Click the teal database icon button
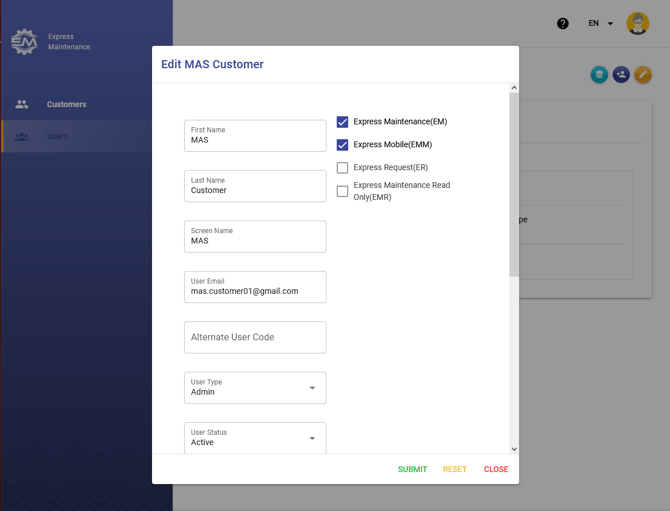 point(599,75)
